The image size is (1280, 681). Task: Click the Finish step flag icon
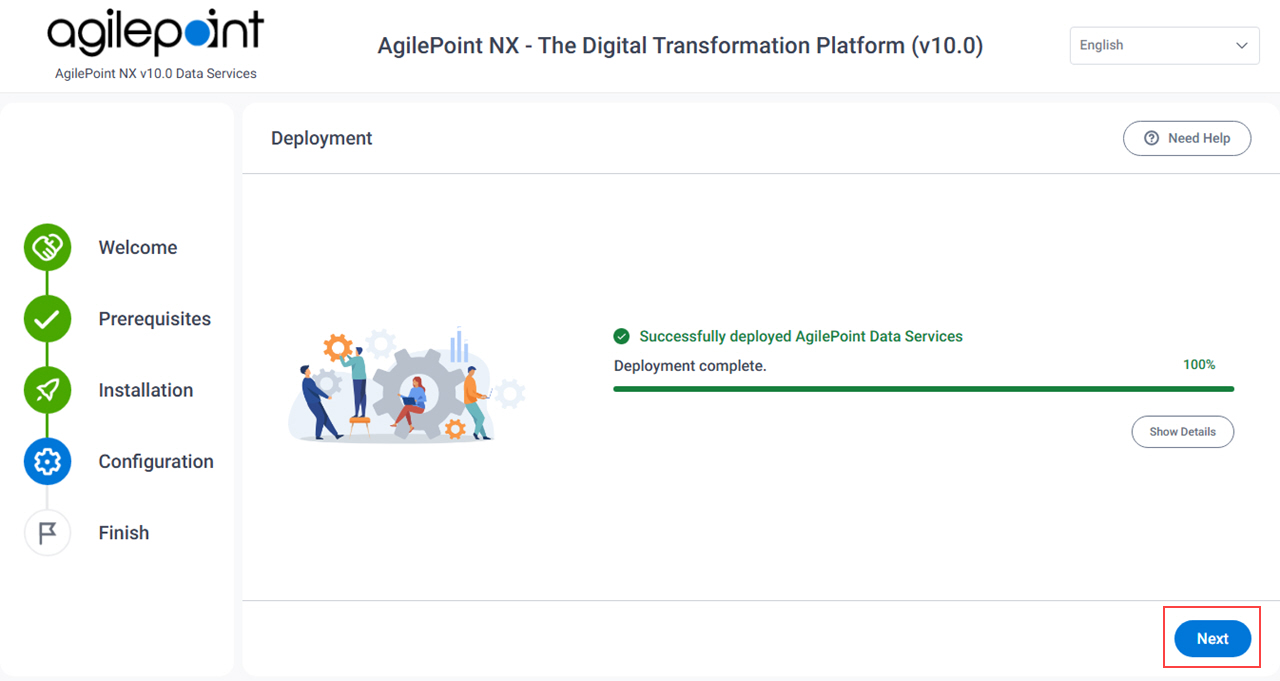click(x=47, y=533)
